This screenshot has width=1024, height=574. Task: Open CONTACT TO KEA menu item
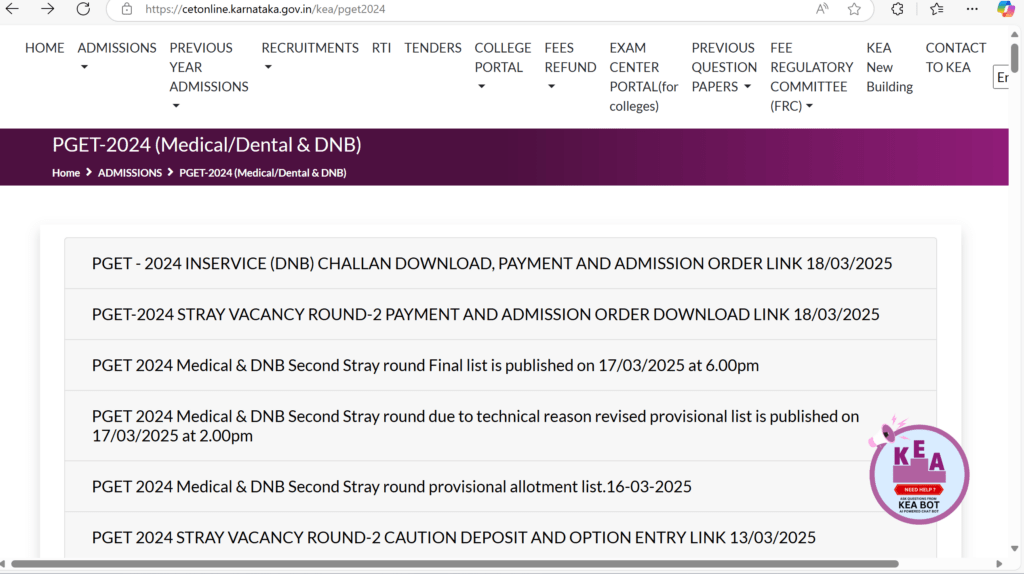[x=955, y=57]
